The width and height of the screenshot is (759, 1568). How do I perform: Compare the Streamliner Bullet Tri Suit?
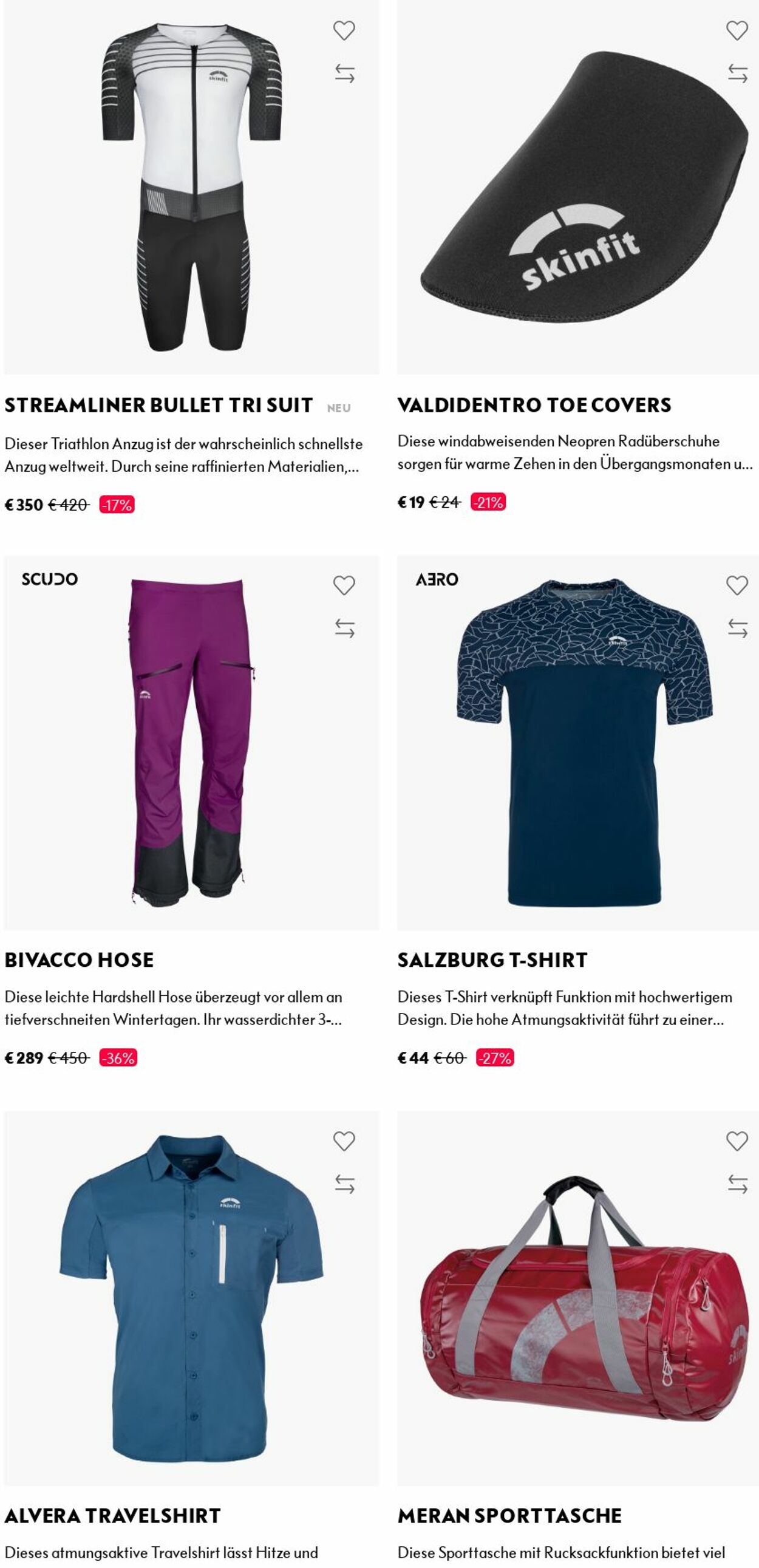[344, 73]
